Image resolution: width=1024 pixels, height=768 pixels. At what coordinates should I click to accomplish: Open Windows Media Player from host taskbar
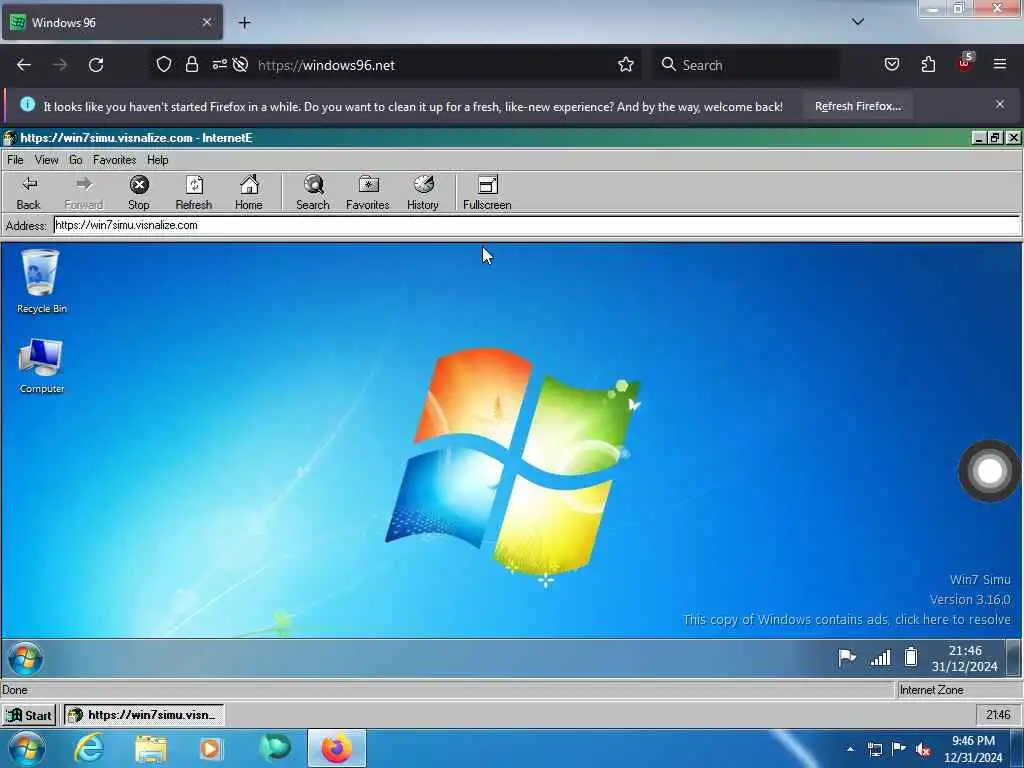point(210,748)
